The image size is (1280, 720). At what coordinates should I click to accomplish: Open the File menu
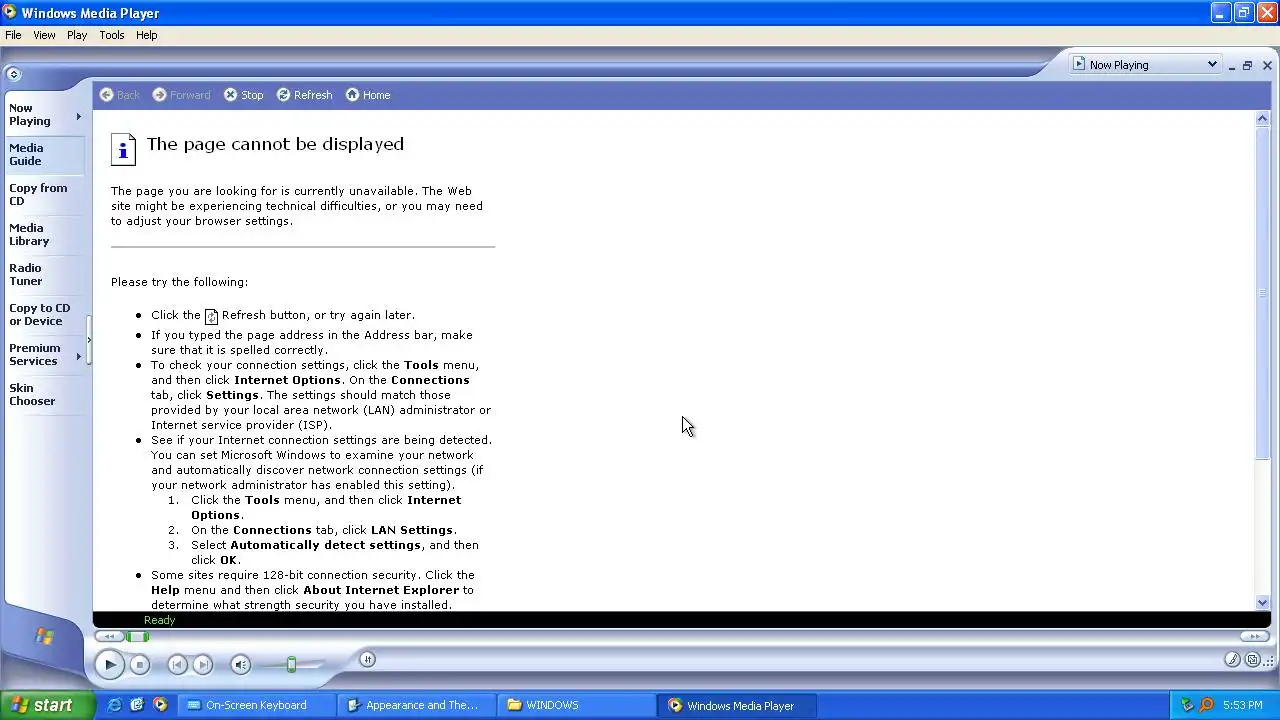[13, 35]
